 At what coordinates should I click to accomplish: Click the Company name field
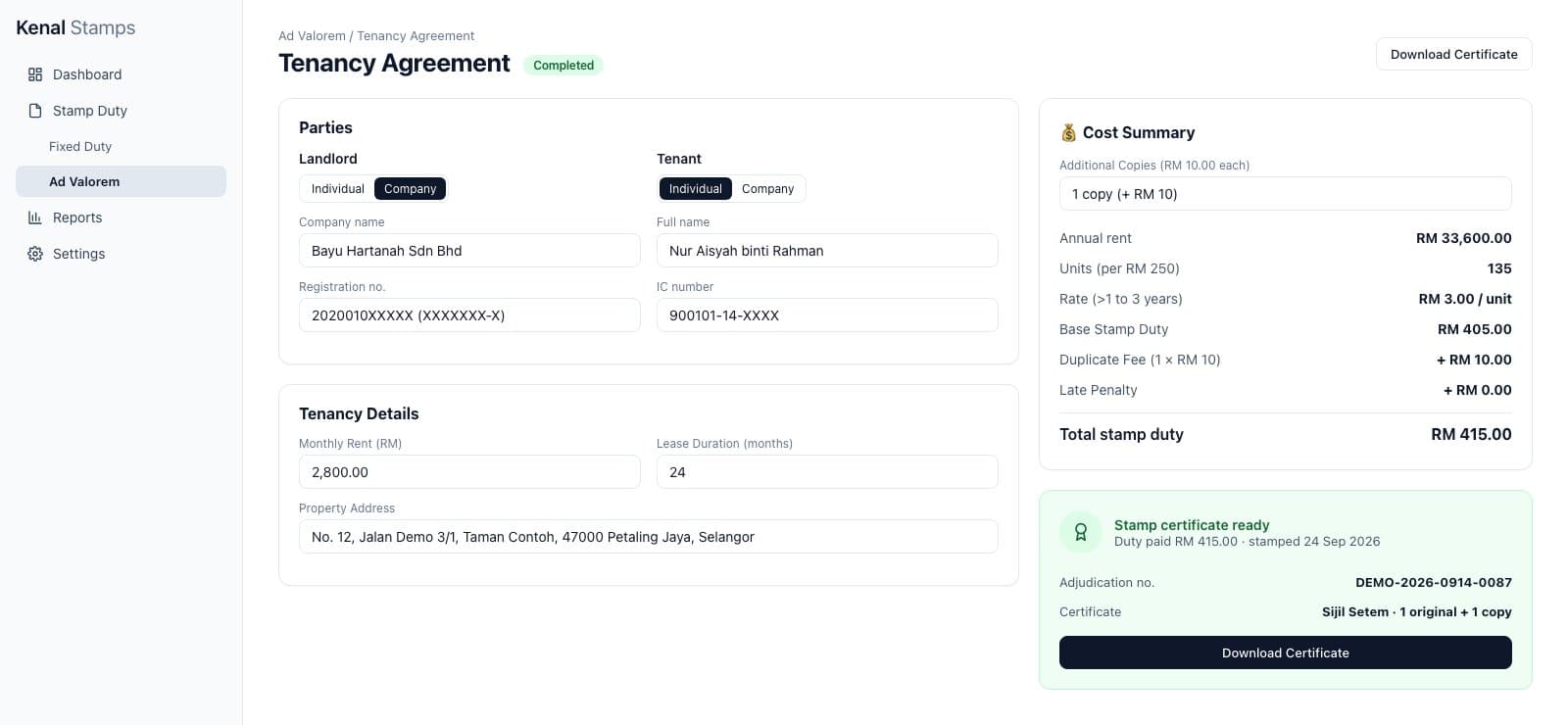coord(469,251)
